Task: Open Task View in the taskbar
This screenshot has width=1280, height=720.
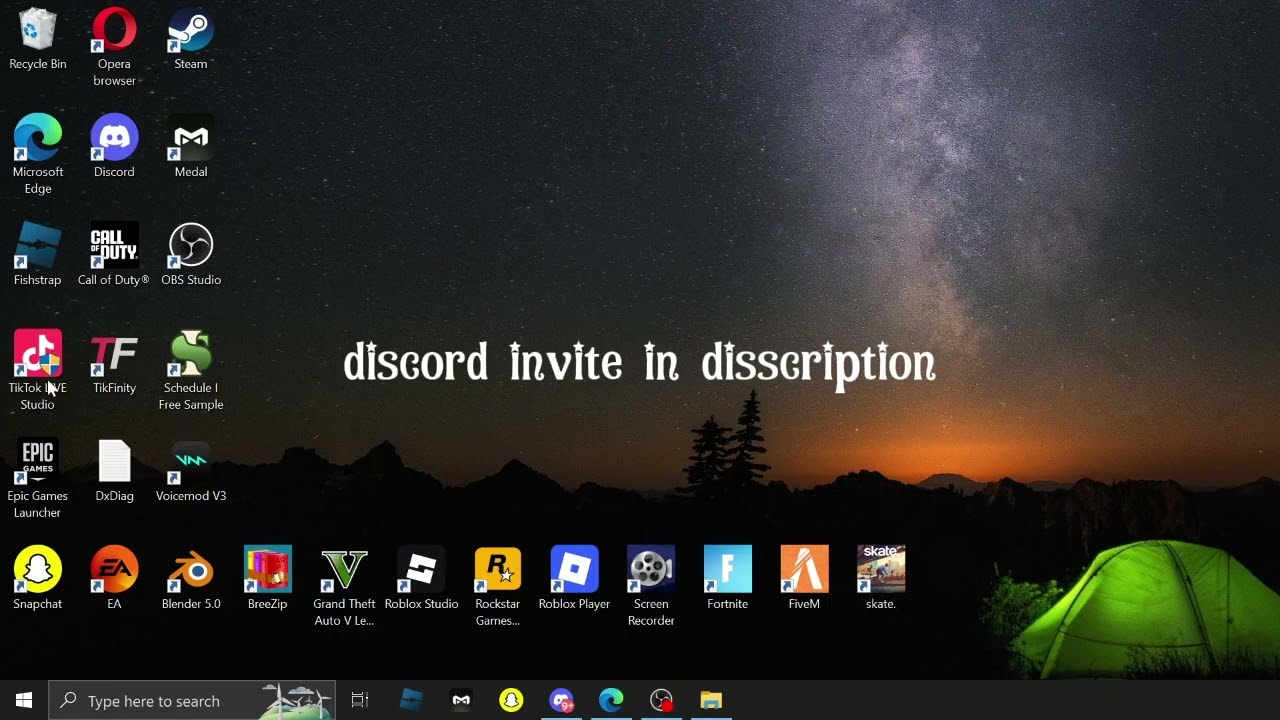Action: (x=360, y=701)
